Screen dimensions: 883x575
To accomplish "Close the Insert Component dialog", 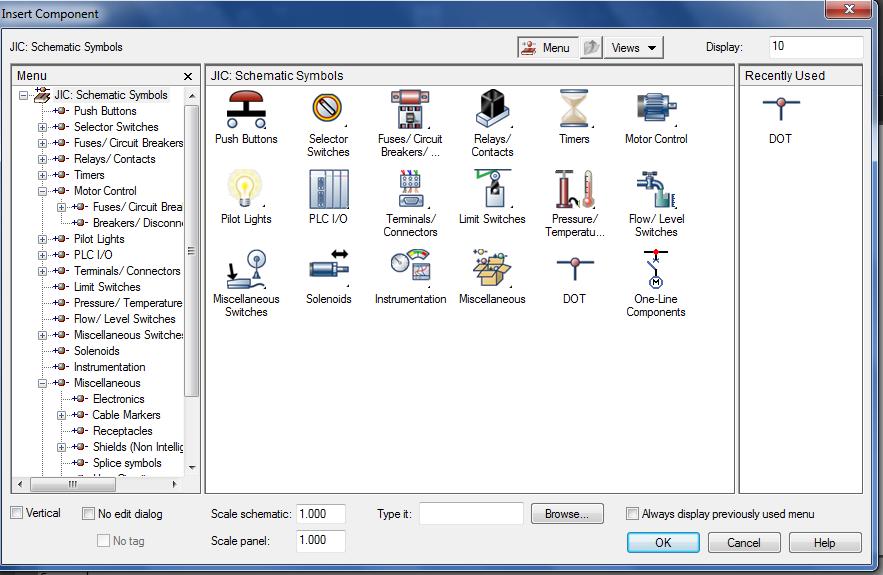I will (849, 8).
